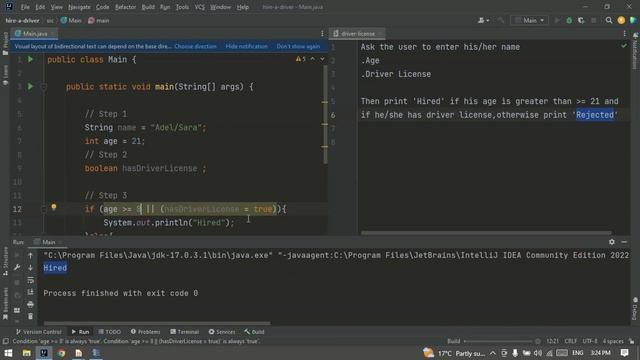
Task: Click the warnings count indicator
Action: tap(301, 59)
